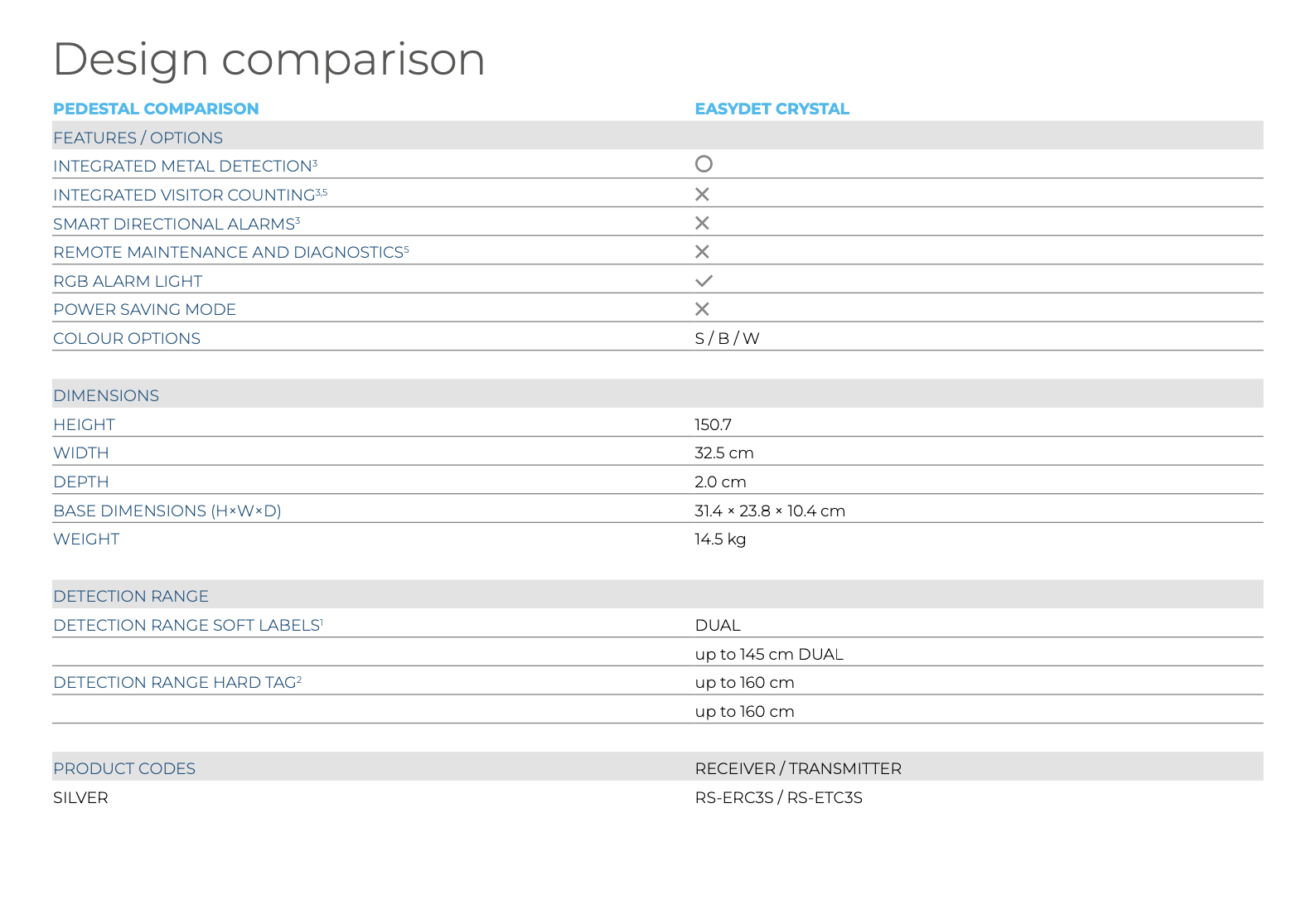
Task: Click the 31.4 × 23.8 × 10.4 cm value
Action: point(770,511)
